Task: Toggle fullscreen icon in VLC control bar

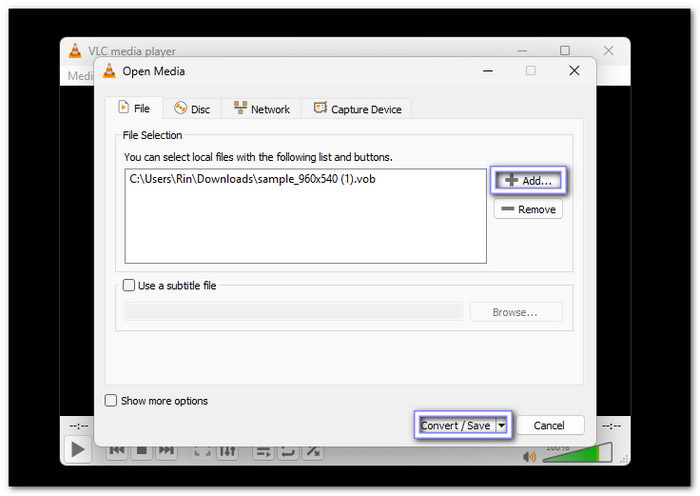Action: 202,452
